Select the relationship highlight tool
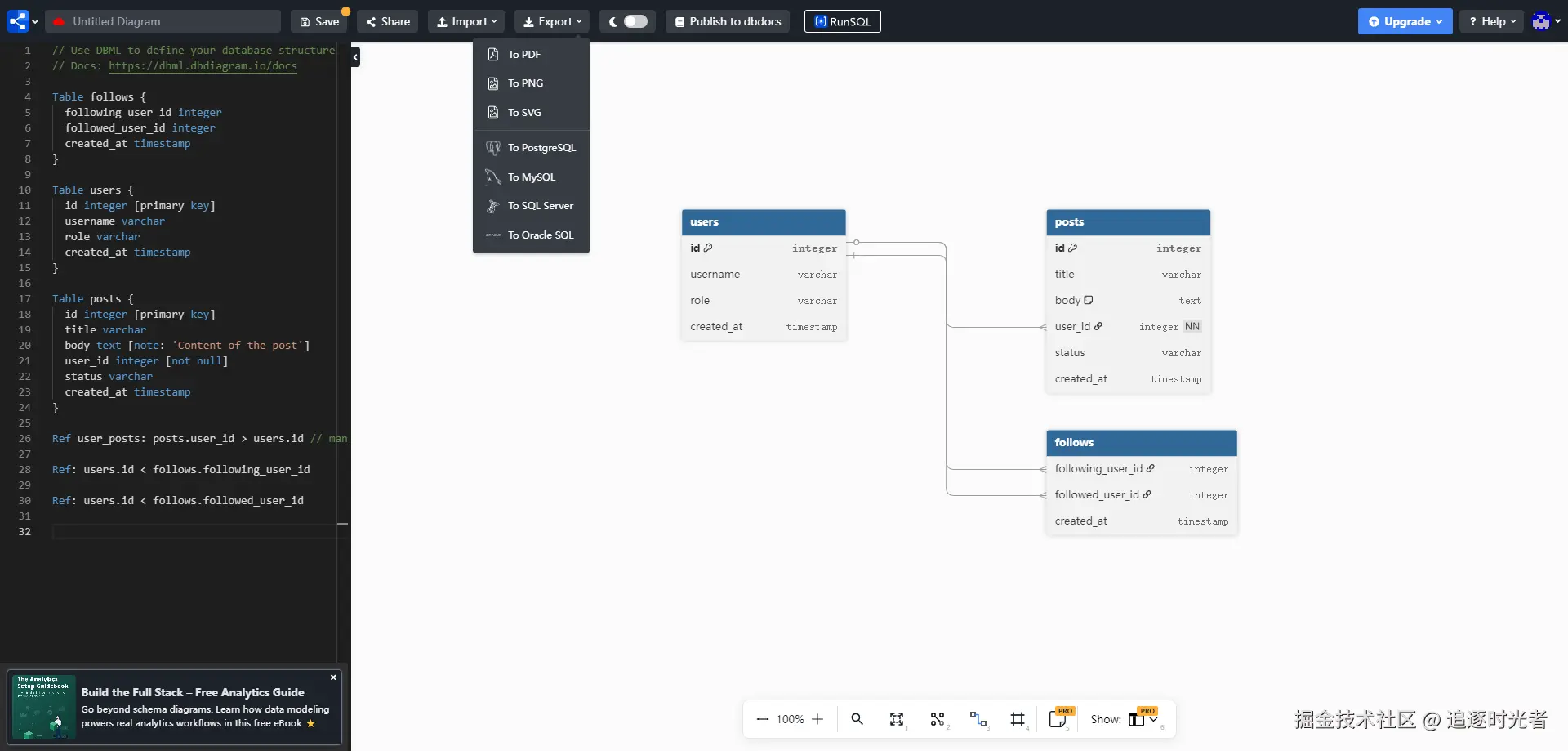Image resolution: width=1568 pixels, height=751 pixels. pyautogui.click(x=978, y=719)
